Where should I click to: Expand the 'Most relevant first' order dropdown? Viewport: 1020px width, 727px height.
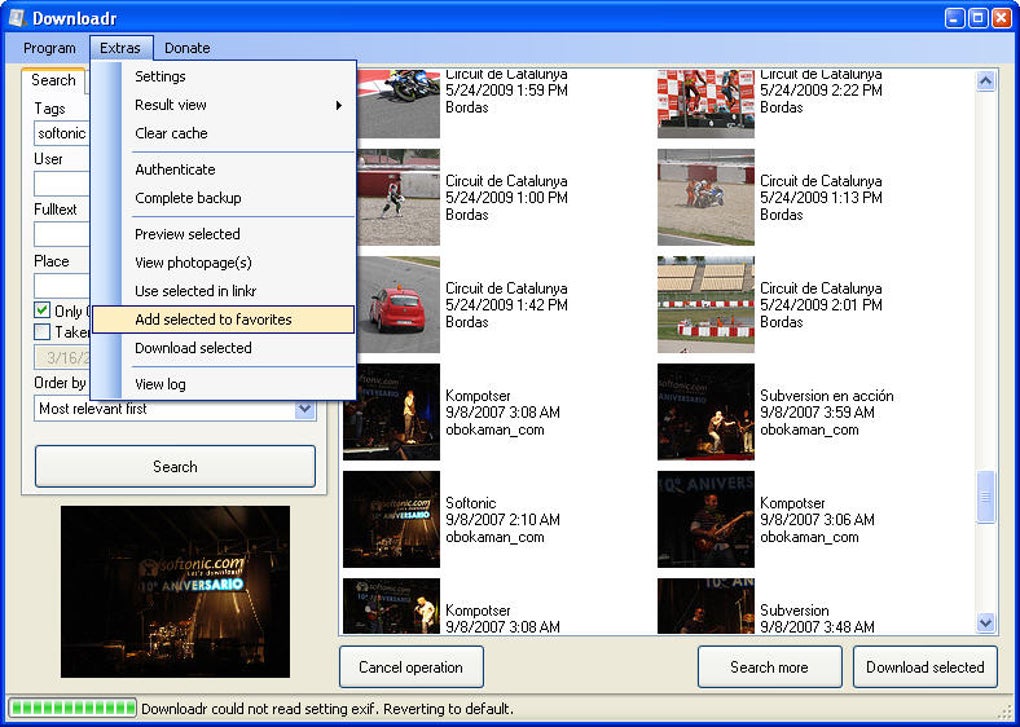pos(304,409)
